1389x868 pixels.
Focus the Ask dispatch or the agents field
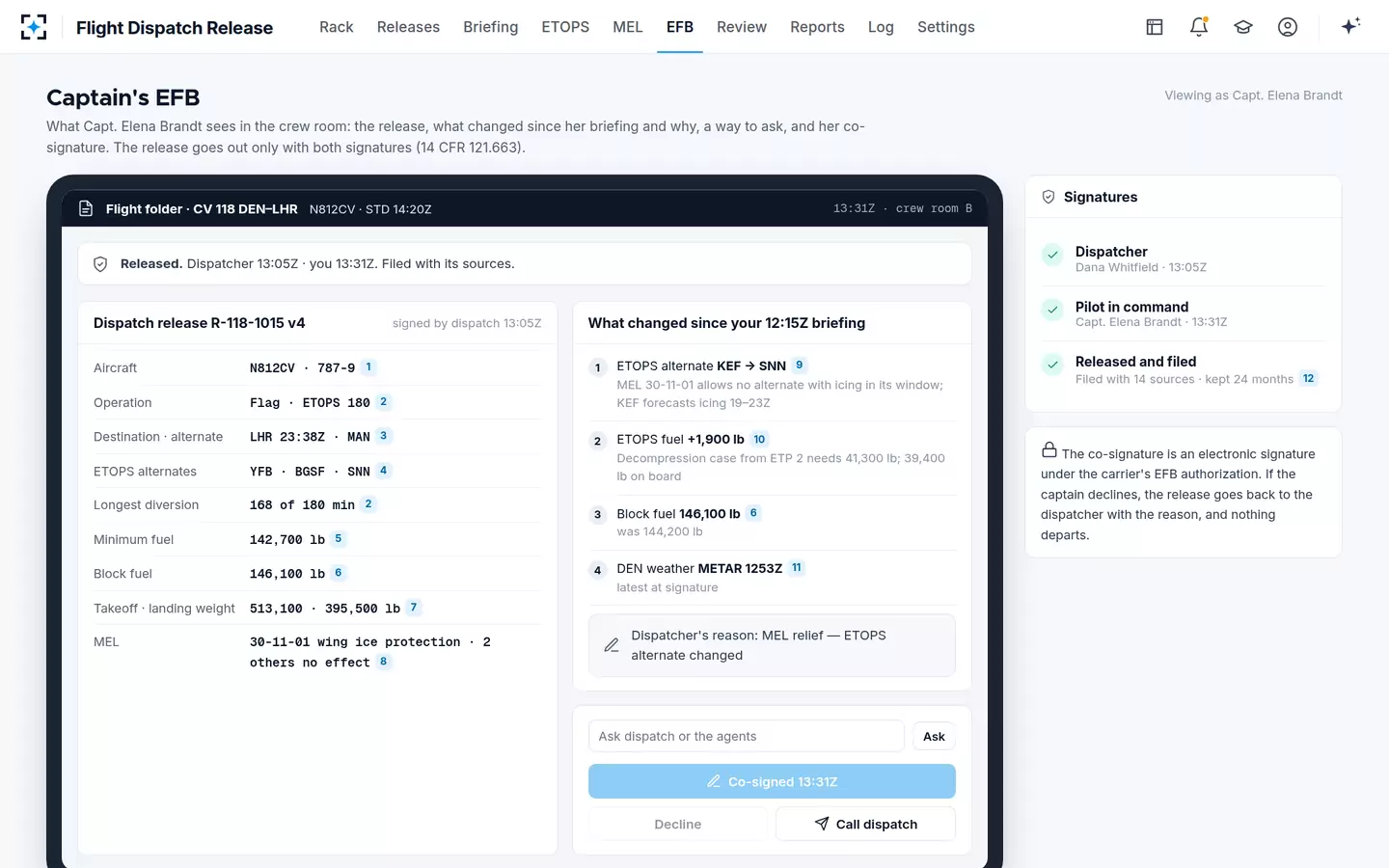(x=747, y=737)
